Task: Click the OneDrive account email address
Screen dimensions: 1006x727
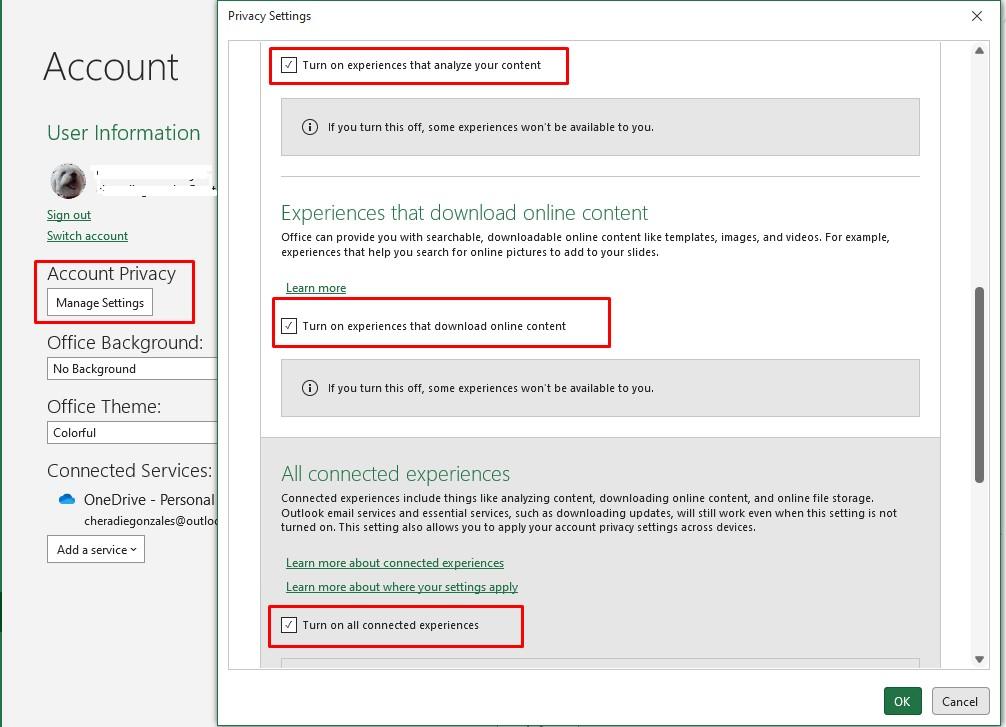Action: 151,521
